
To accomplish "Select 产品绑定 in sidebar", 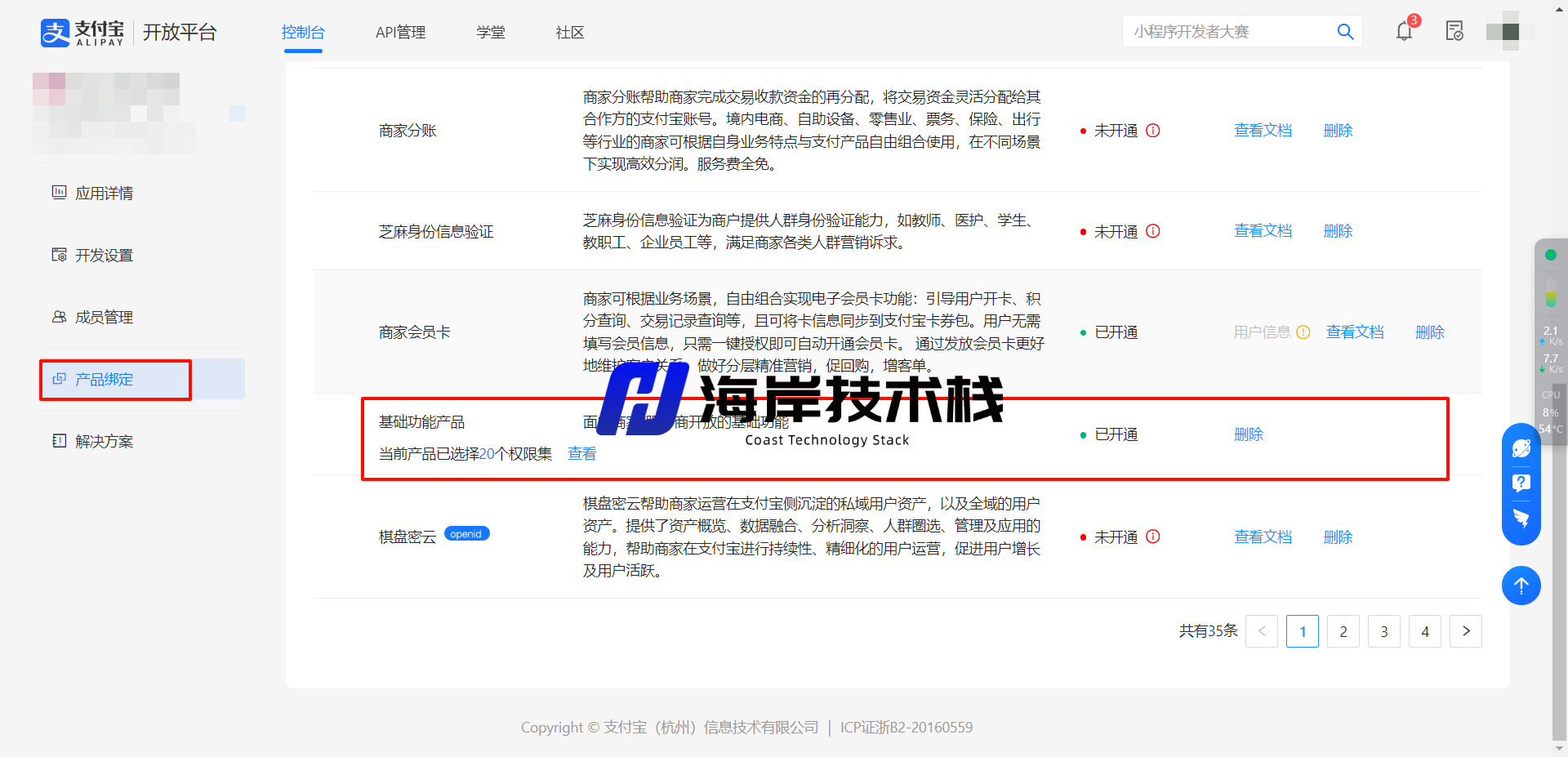I will pyautogui.click(x=141, y=379).
